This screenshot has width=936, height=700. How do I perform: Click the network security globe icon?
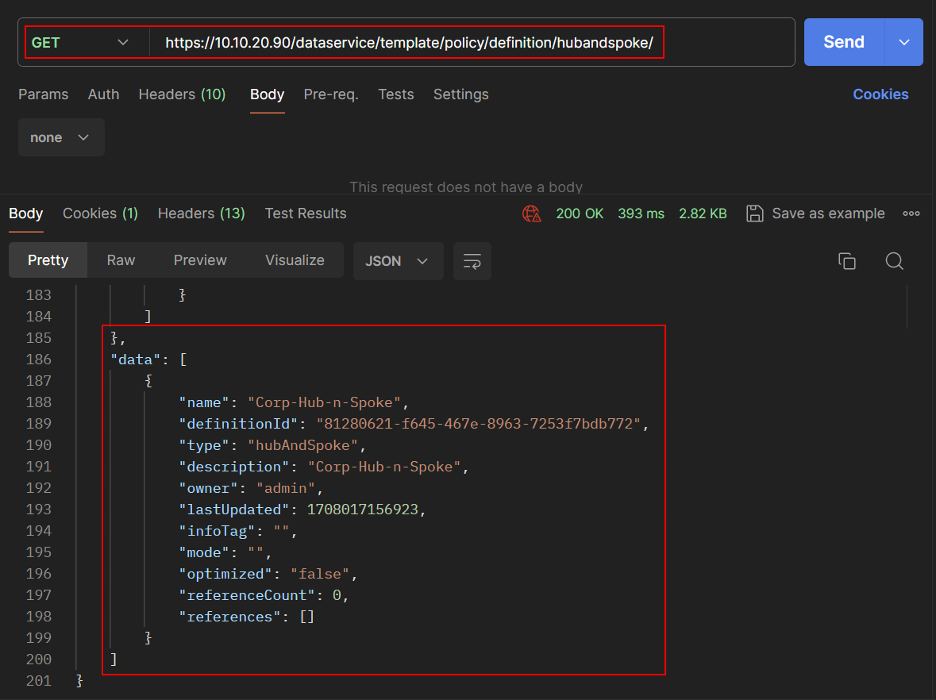pyautogui.click(x=531, y=213)
